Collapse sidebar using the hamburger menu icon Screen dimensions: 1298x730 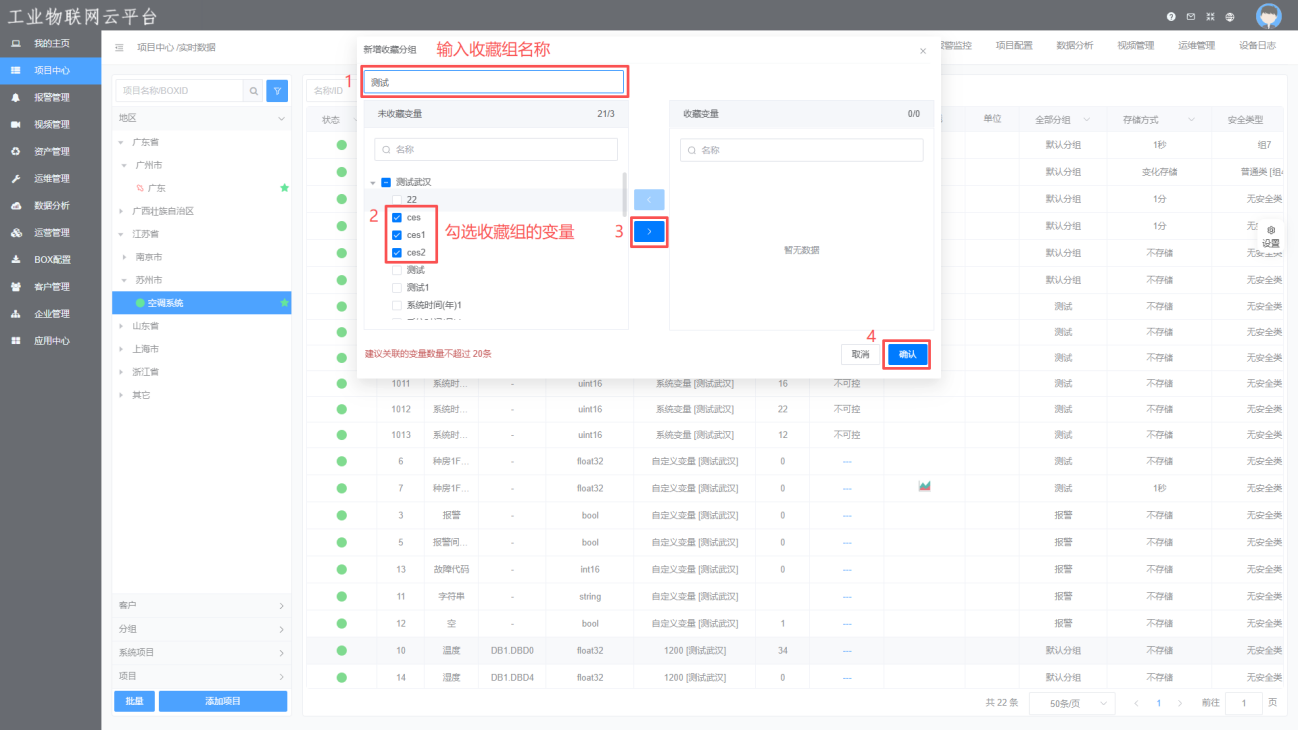(120, 47)
